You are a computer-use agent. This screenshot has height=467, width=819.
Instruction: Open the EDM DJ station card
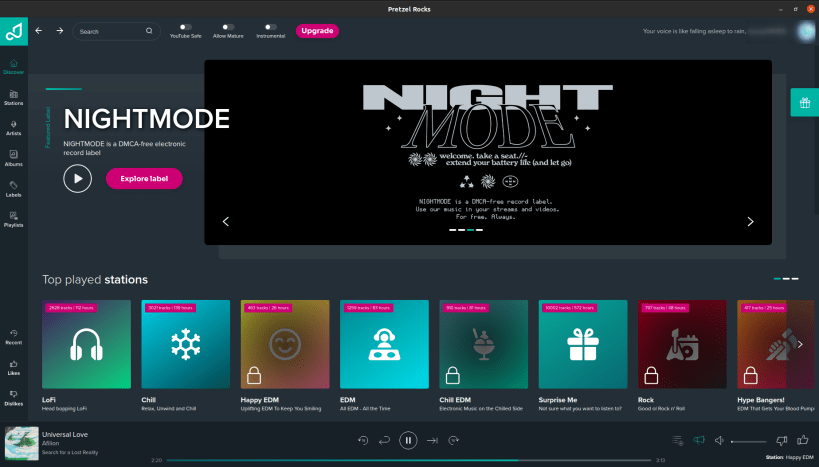384,344
